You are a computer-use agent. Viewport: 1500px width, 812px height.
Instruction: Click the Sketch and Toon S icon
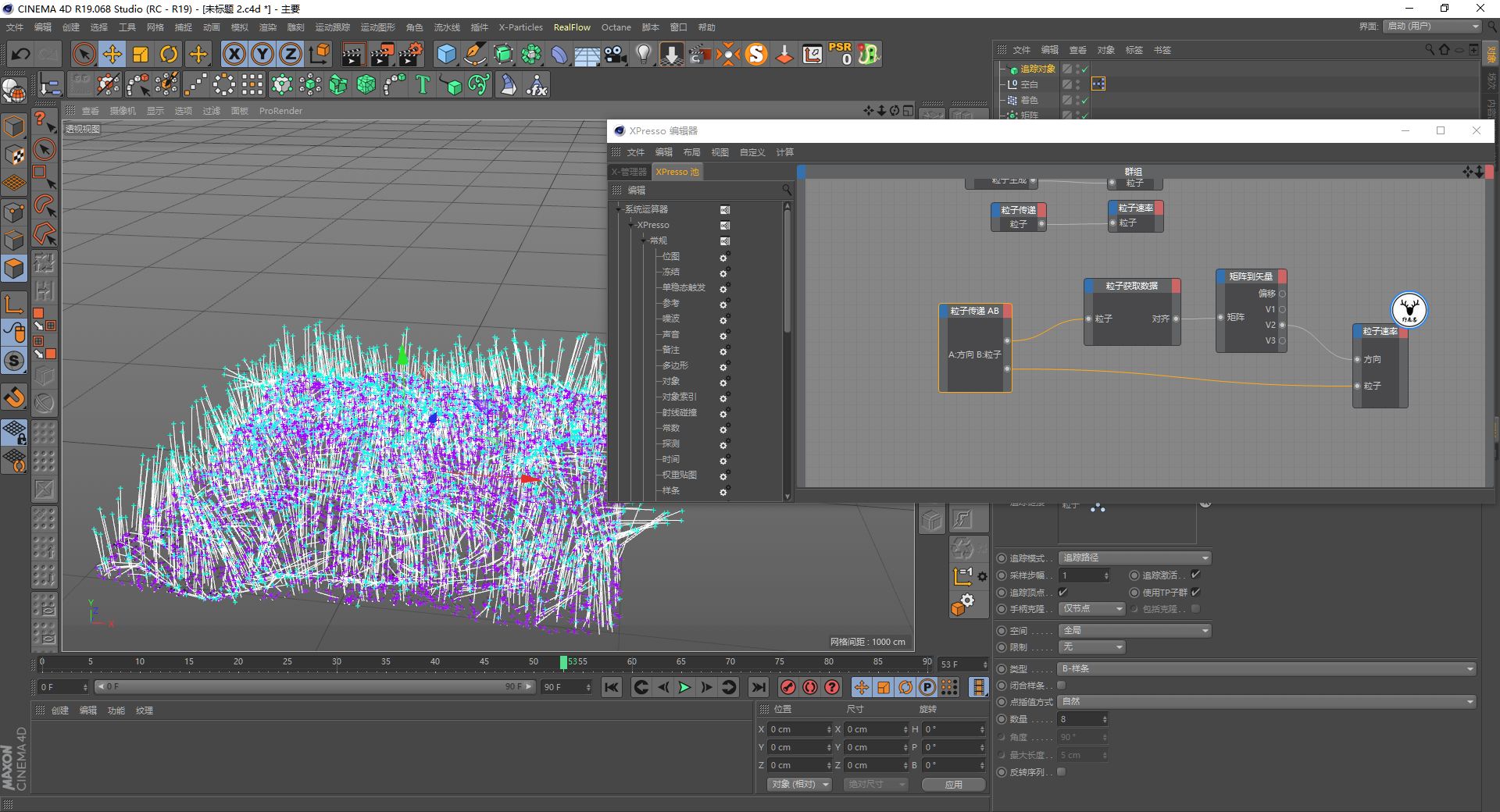[756, 54]
